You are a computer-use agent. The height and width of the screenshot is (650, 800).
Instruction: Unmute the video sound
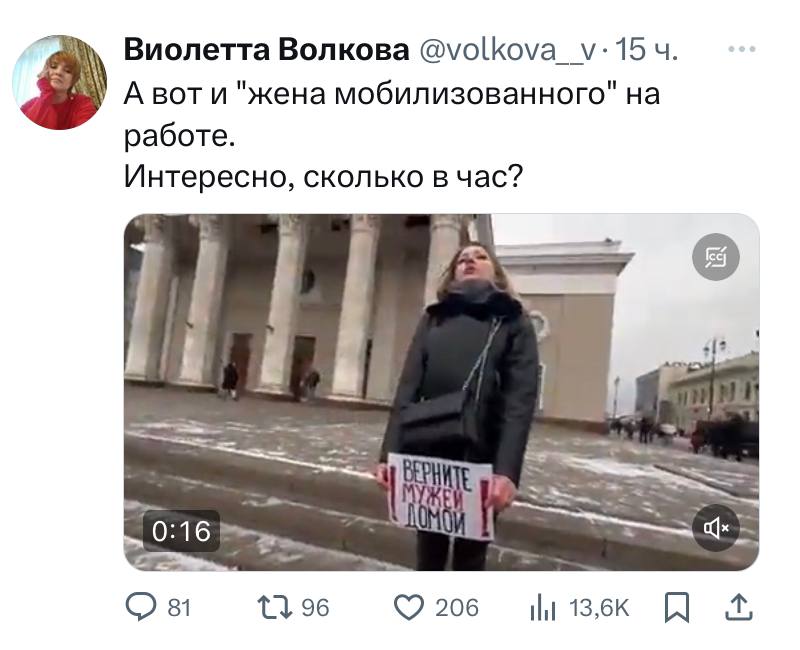716,528
